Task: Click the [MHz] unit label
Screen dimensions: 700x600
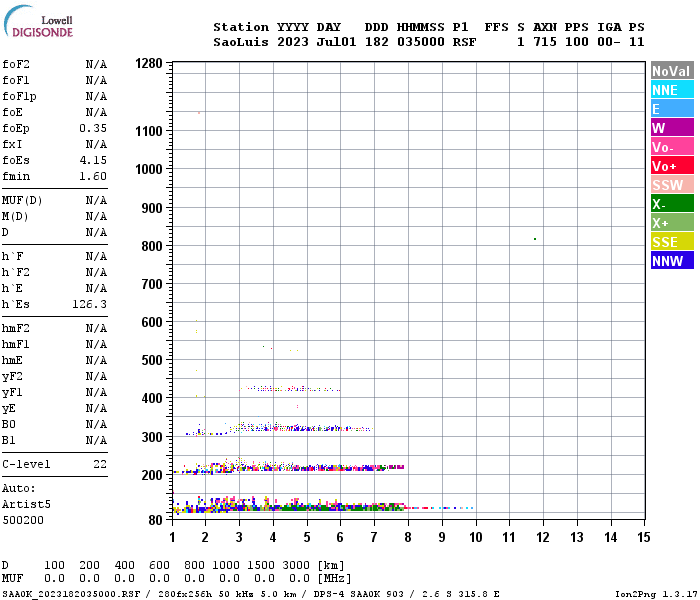Action: (334, 579)
